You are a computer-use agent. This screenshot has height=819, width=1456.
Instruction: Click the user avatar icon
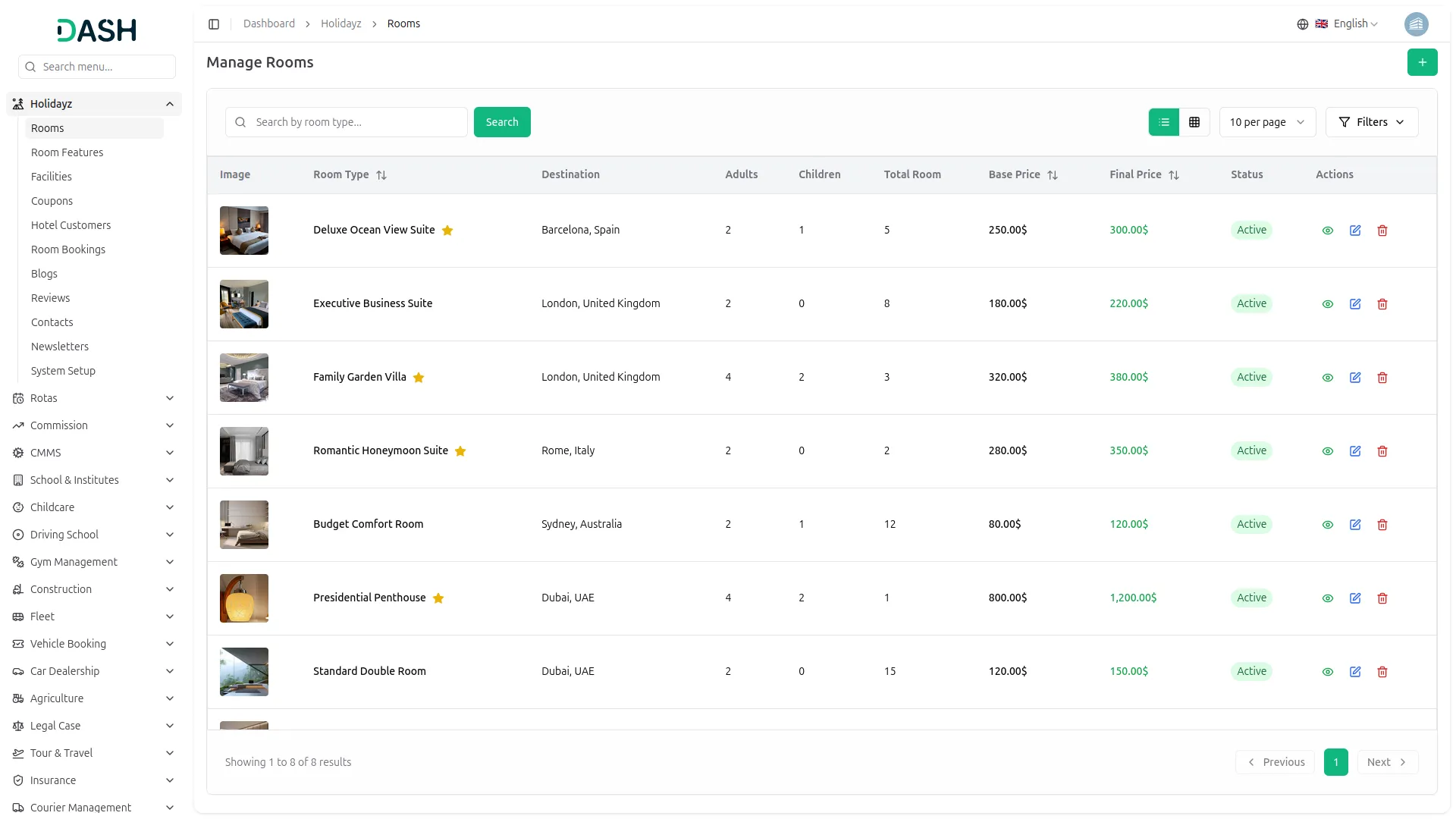[x=1416, y=24]
